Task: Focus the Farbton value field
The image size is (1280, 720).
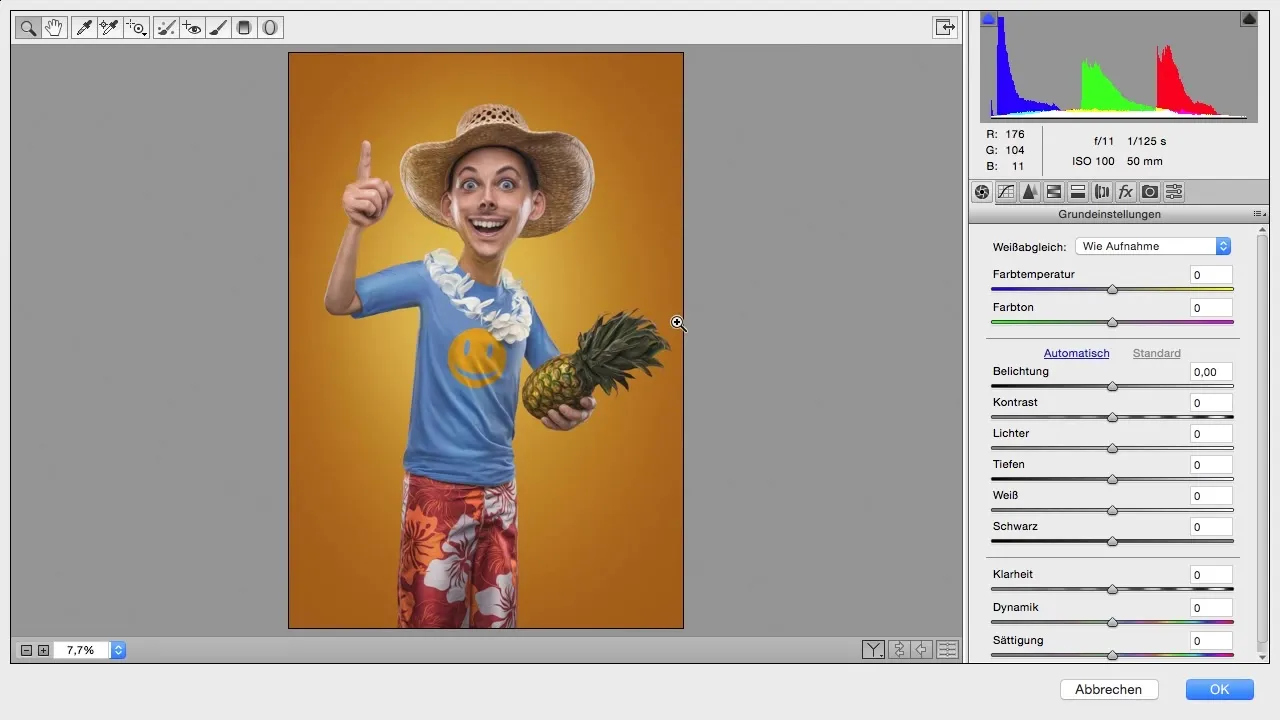Action: (x=1211, y=308)
